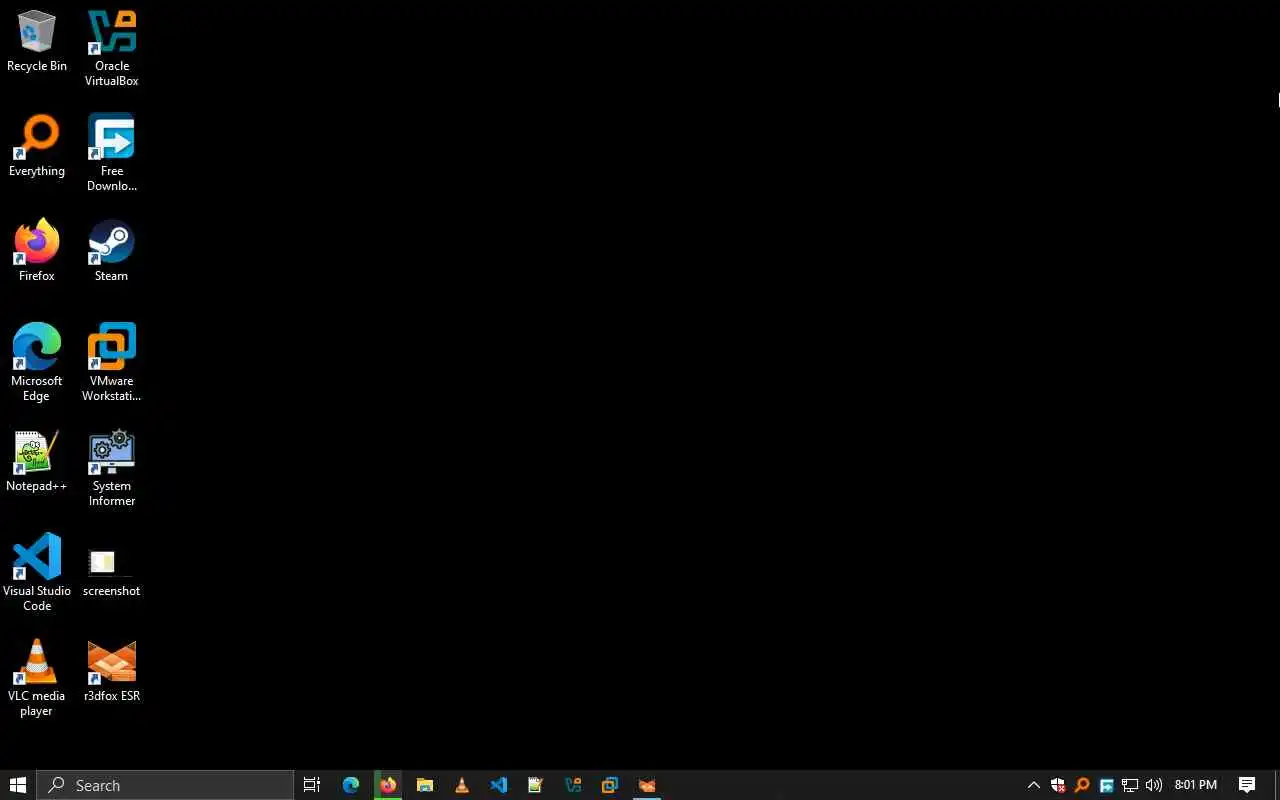
Task: Open Everything search tray icon
Action: click(x=1082, y=785)
